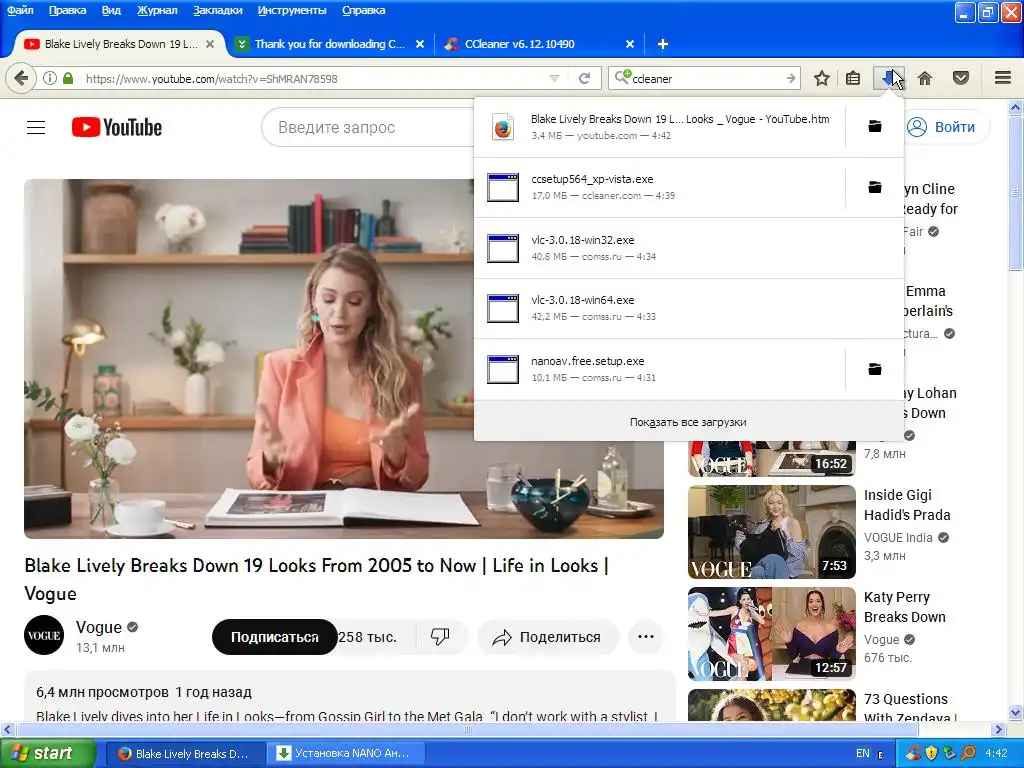1024x768 pixels.
Task: Open the Firefox hamburger menu
Action: click(1003, 78)
